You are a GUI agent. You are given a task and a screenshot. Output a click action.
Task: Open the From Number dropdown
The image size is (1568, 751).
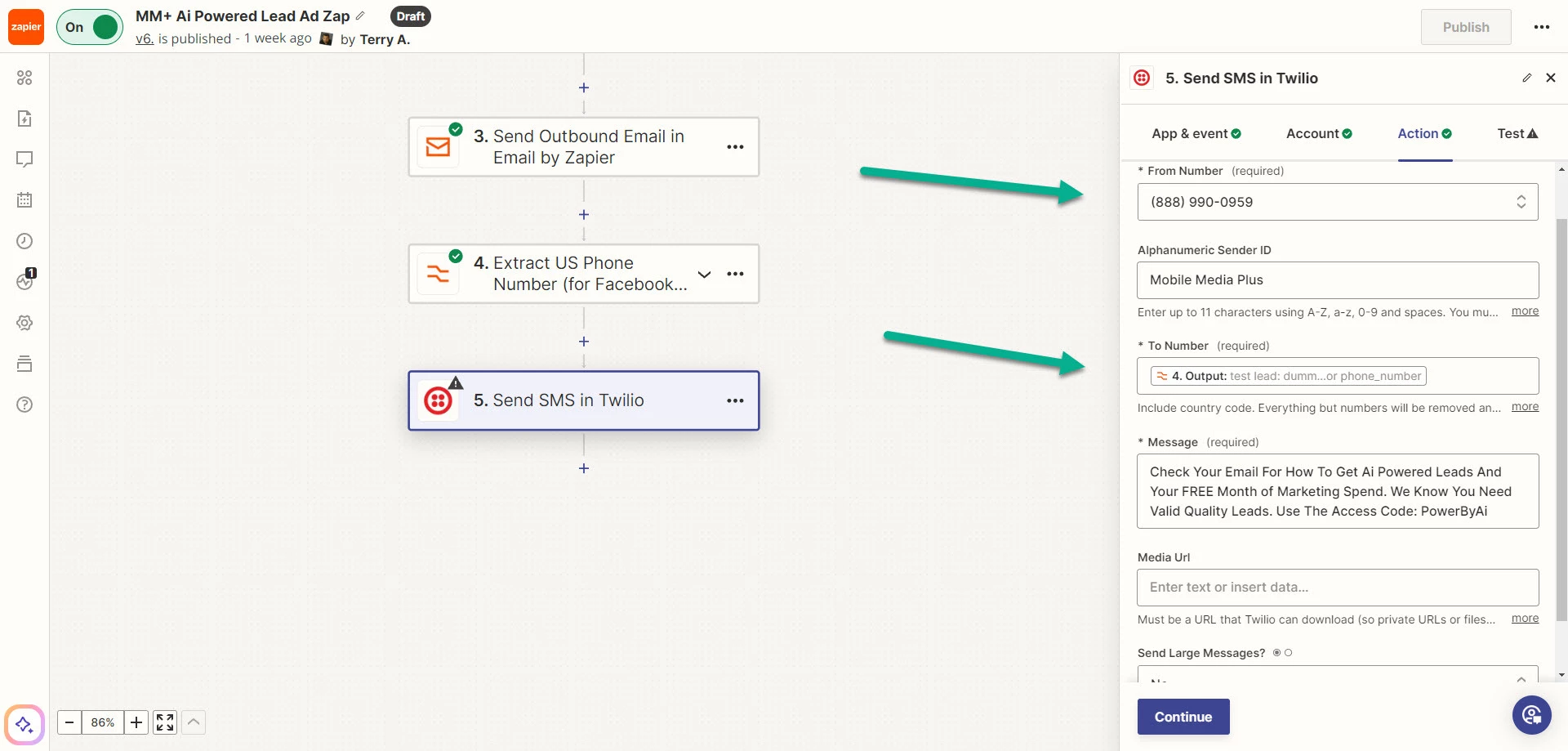click(1338, 202)
